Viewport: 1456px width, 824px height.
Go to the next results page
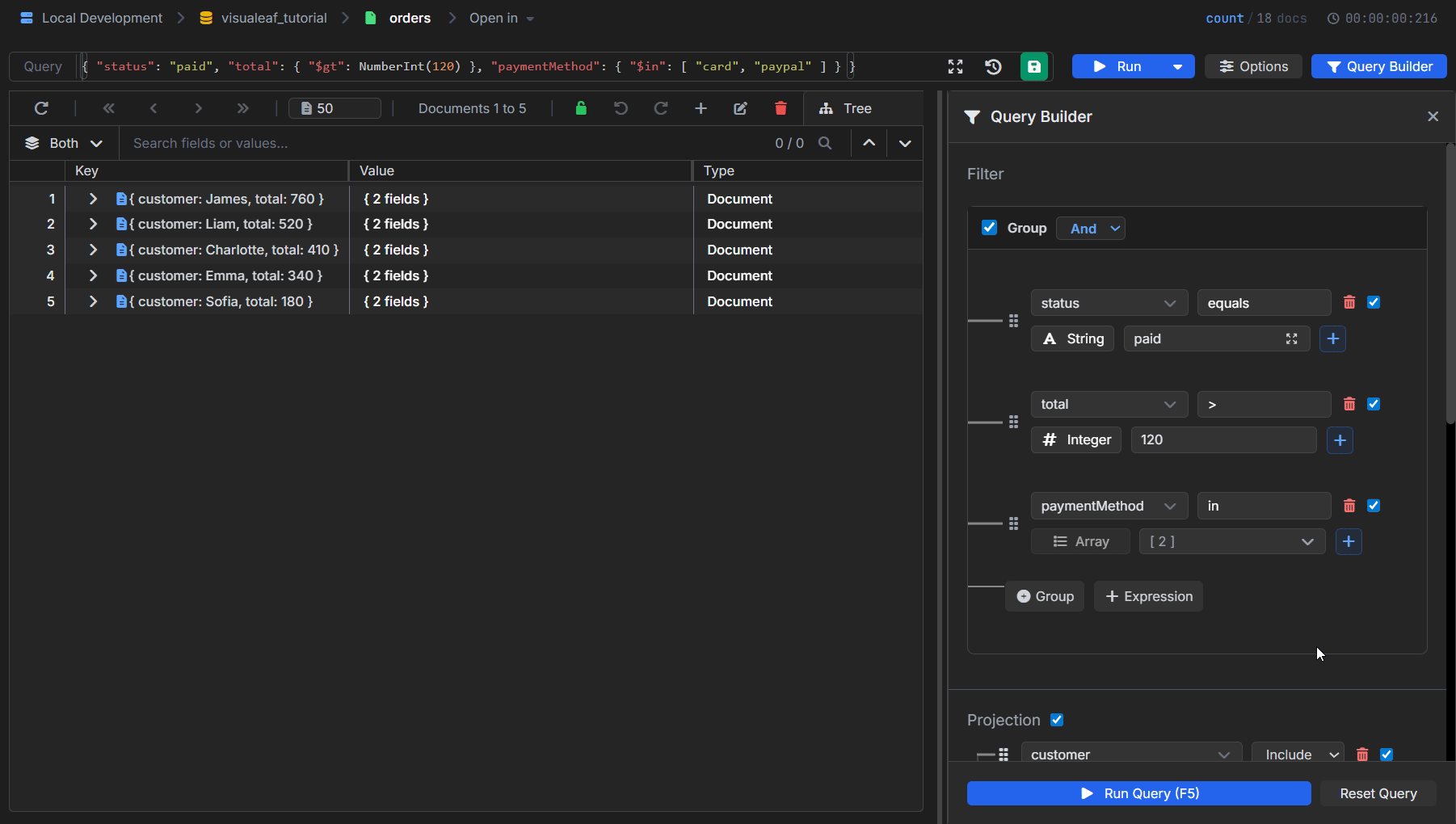pyautogui.click(x=198, y=108)
